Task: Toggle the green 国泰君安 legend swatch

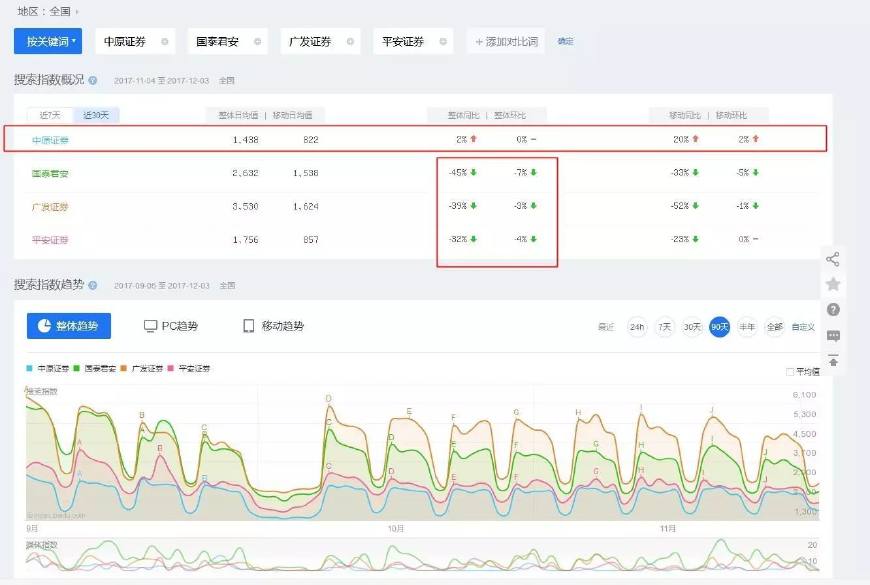Action: click(77, 368)
